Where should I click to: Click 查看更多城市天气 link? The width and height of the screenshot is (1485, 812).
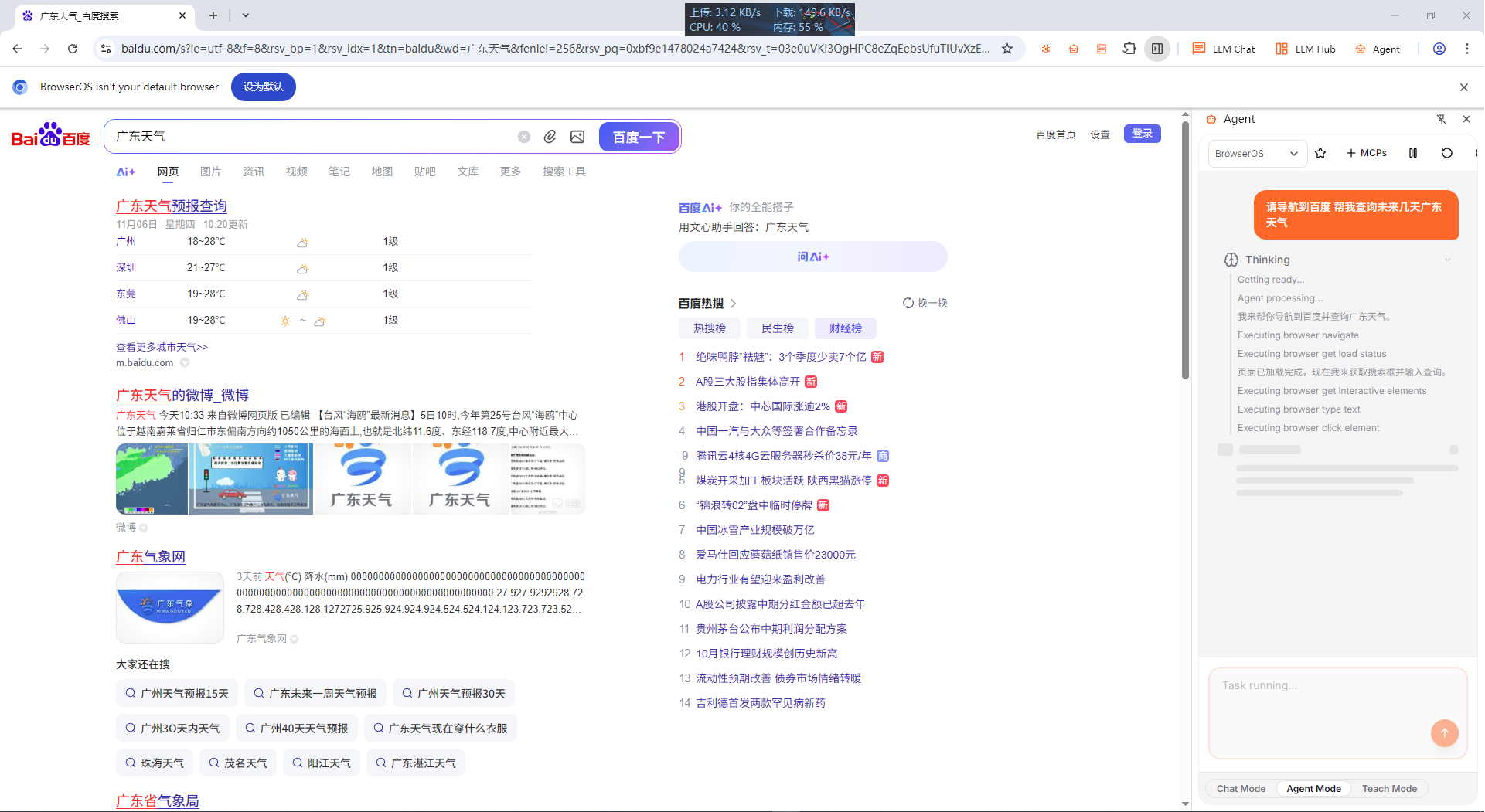pos(162,347)
